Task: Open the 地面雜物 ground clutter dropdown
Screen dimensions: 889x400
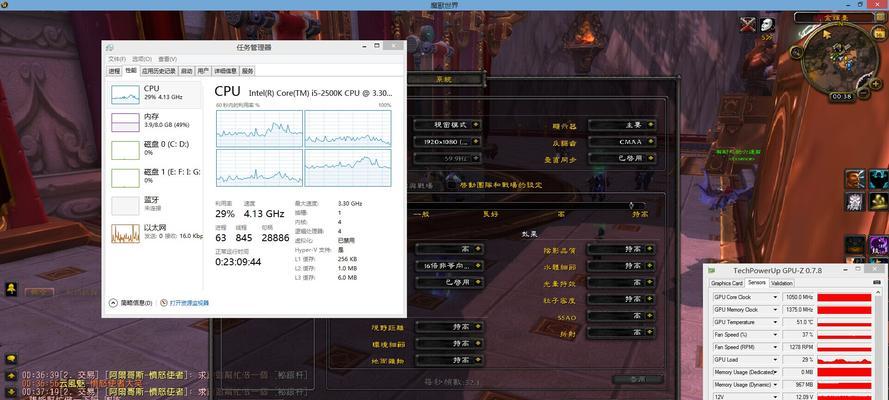Action: point(450,360)
